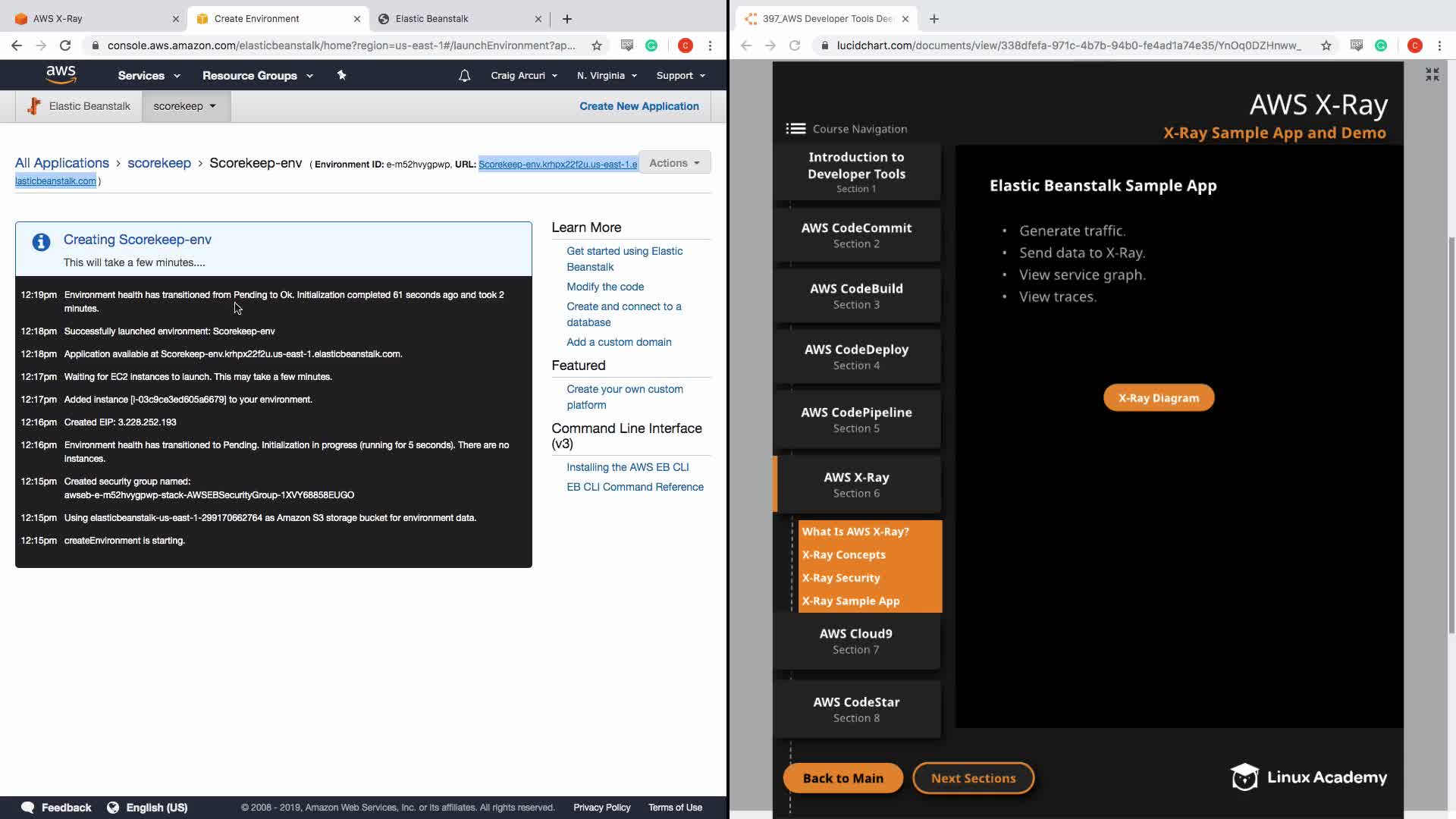Select AWS CodePipeline Section 5
The height and width of the screenshot is (819, 1456).
tap(856, 419)
